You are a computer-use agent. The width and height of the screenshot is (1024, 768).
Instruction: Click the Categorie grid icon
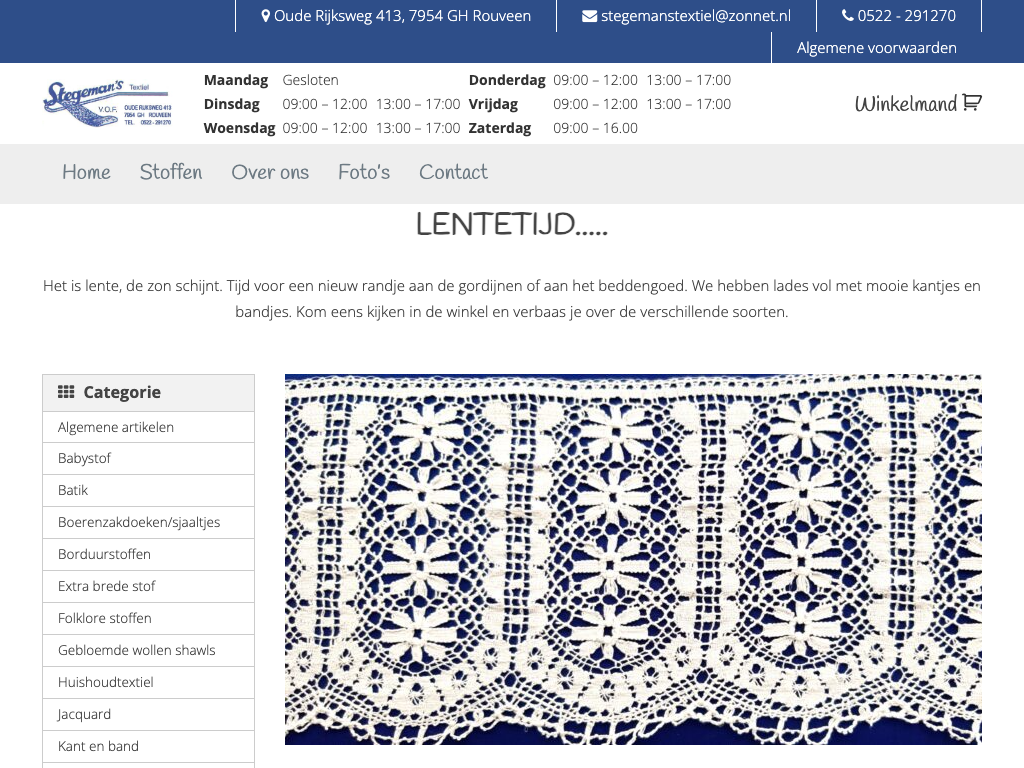[66, 392]
